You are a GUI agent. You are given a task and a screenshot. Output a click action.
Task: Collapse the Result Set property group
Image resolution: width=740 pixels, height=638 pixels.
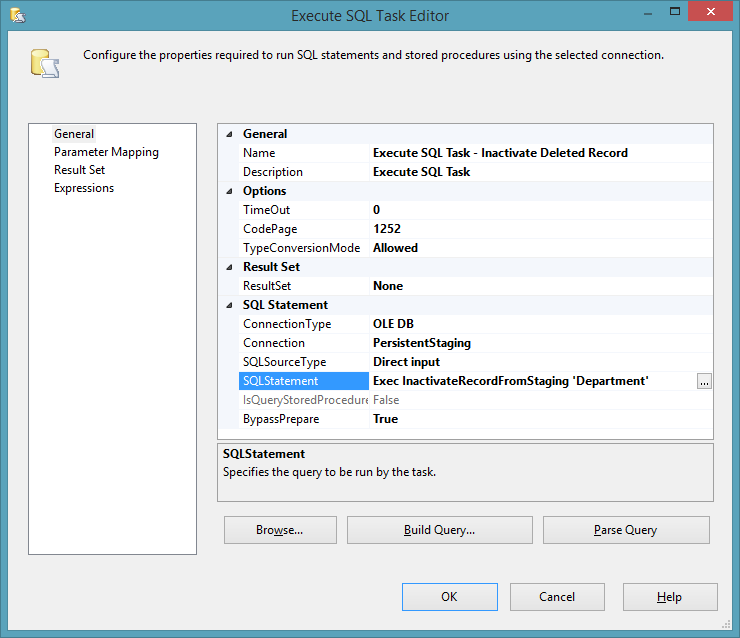pos(229,267)
